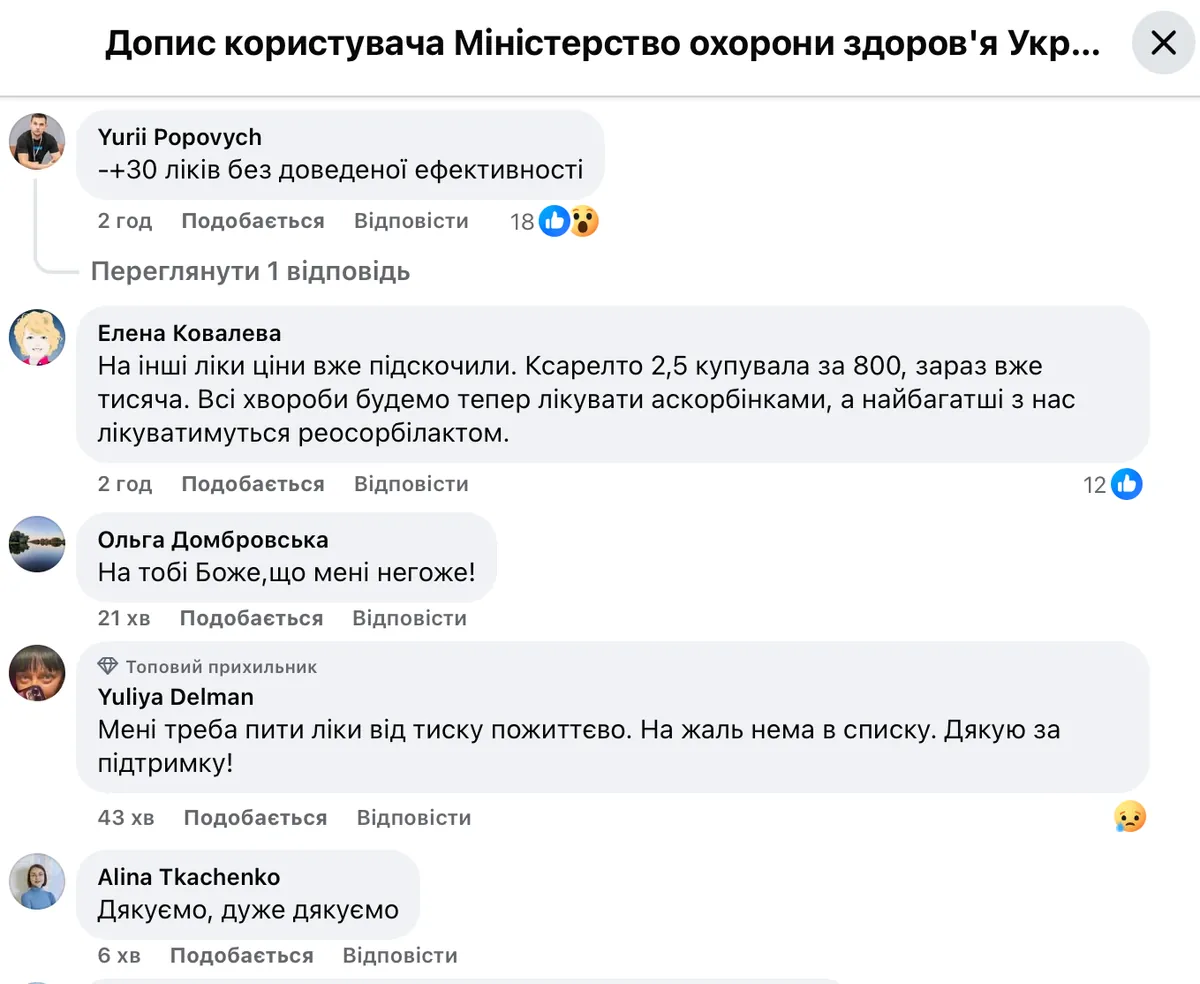Click Елена Ковалева's profile avatar

tap(37, 337)
